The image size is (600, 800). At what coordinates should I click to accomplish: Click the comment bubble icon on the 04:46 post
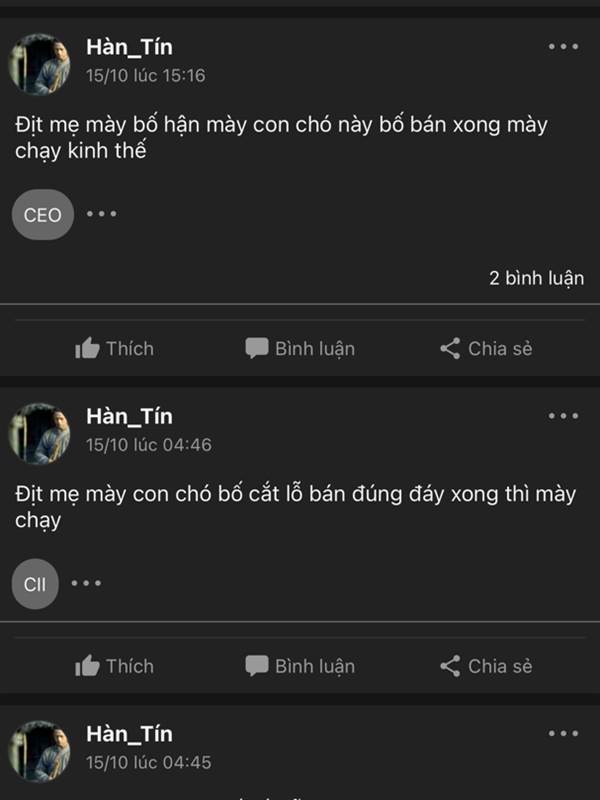click(x=257, y=666)
